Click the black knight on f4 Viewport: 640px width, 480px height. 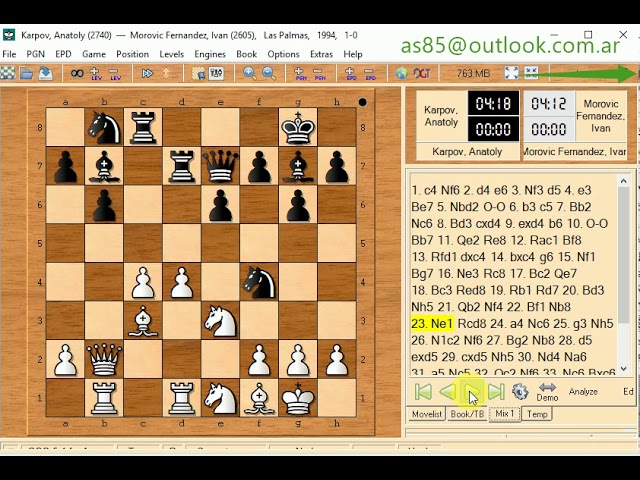coord(259,282)
